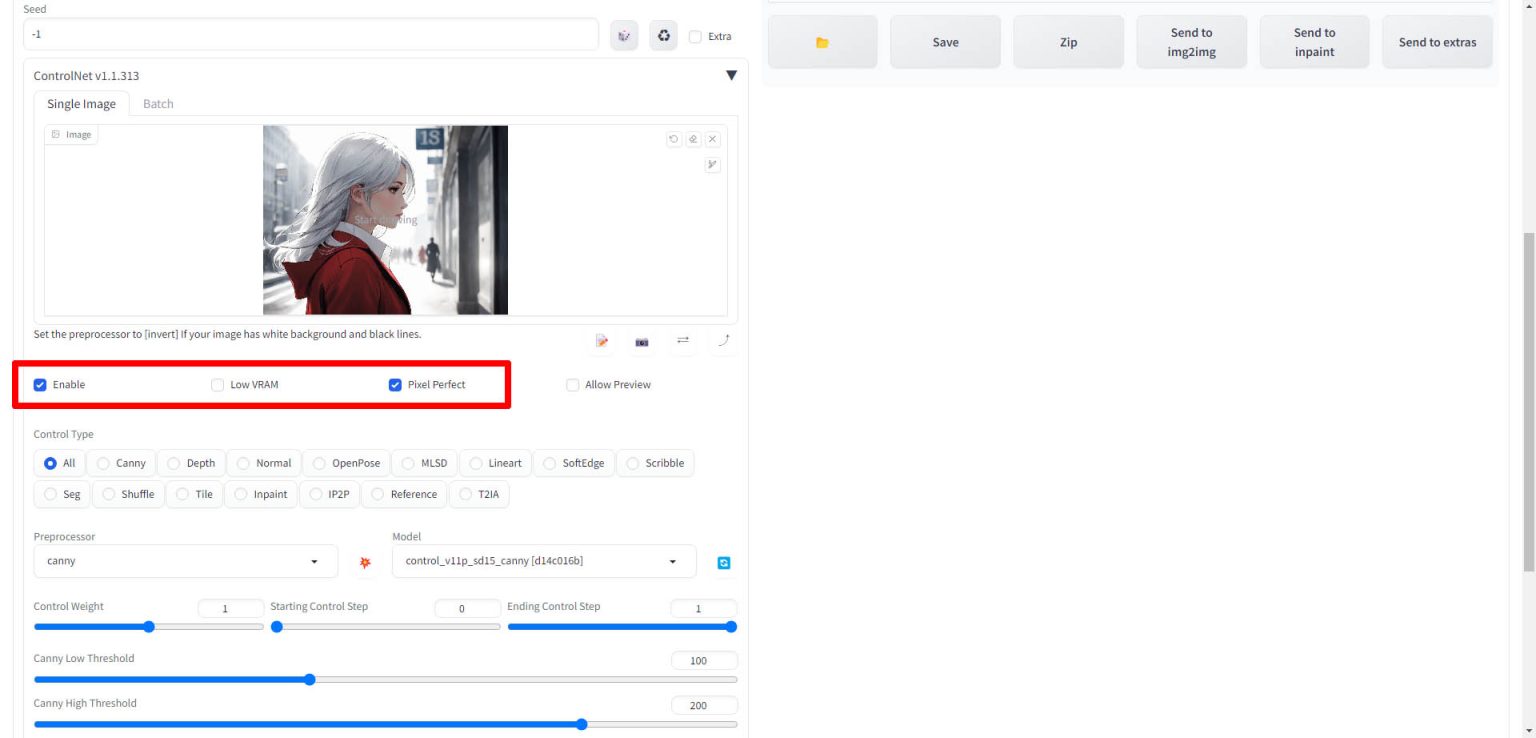Viewport: 1536px width, 738px height.
Task: Enable the Low VRAM option
Action: point(218,385)
